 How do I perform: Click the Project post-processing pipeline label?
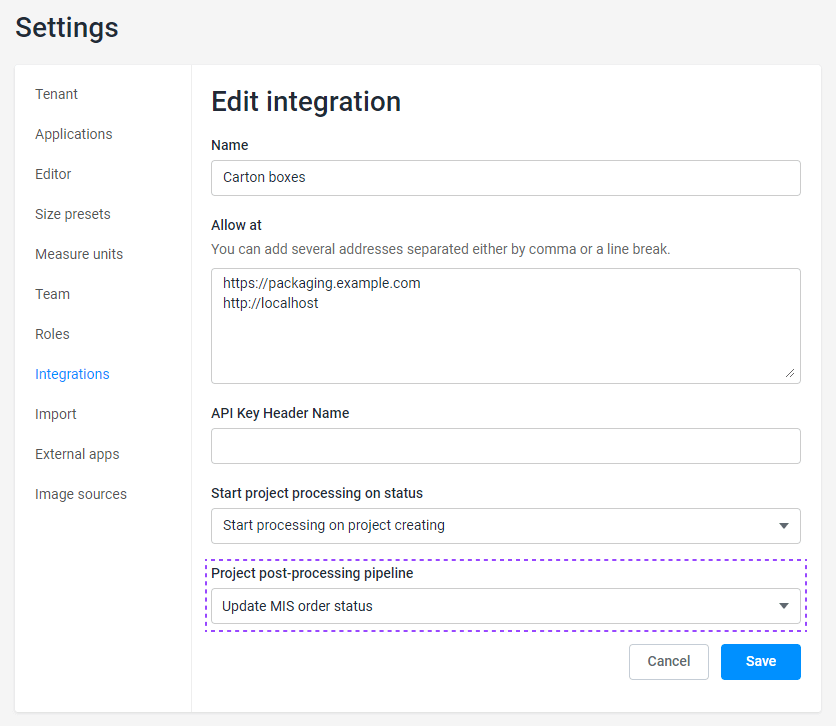coord(312,574)
